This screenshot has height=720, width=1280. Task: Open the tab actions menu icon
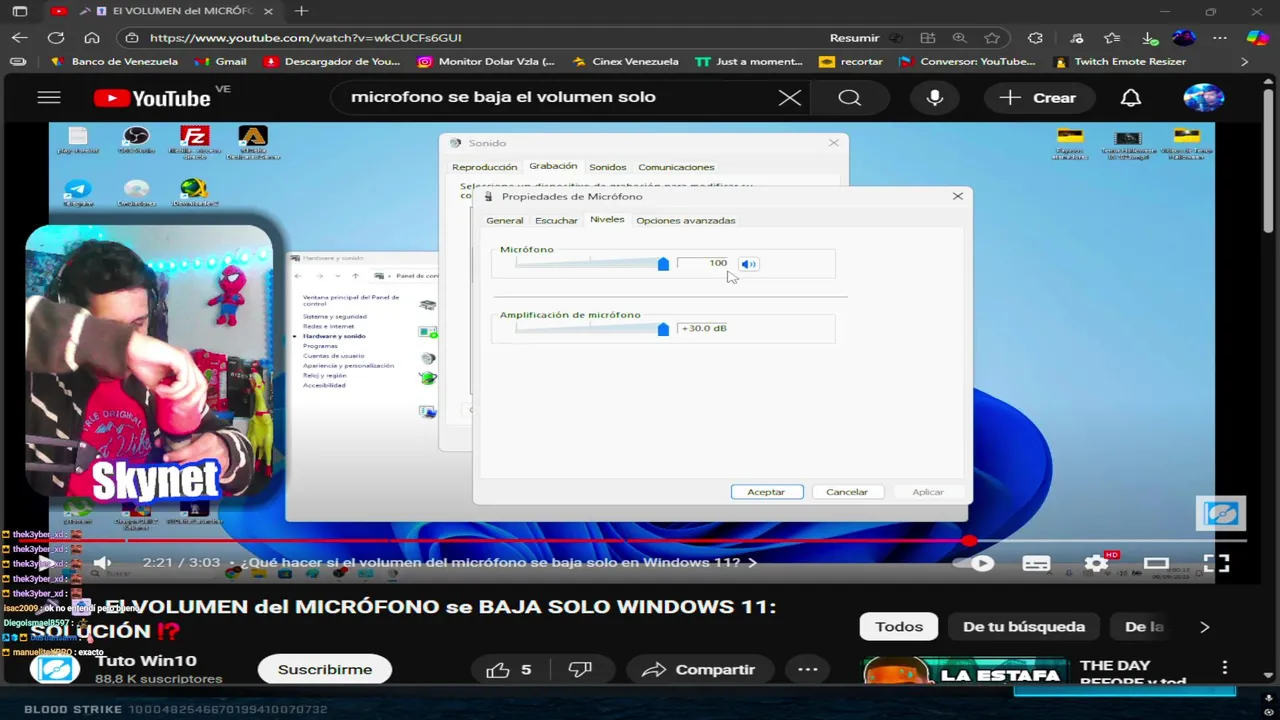tap(20, 11)
